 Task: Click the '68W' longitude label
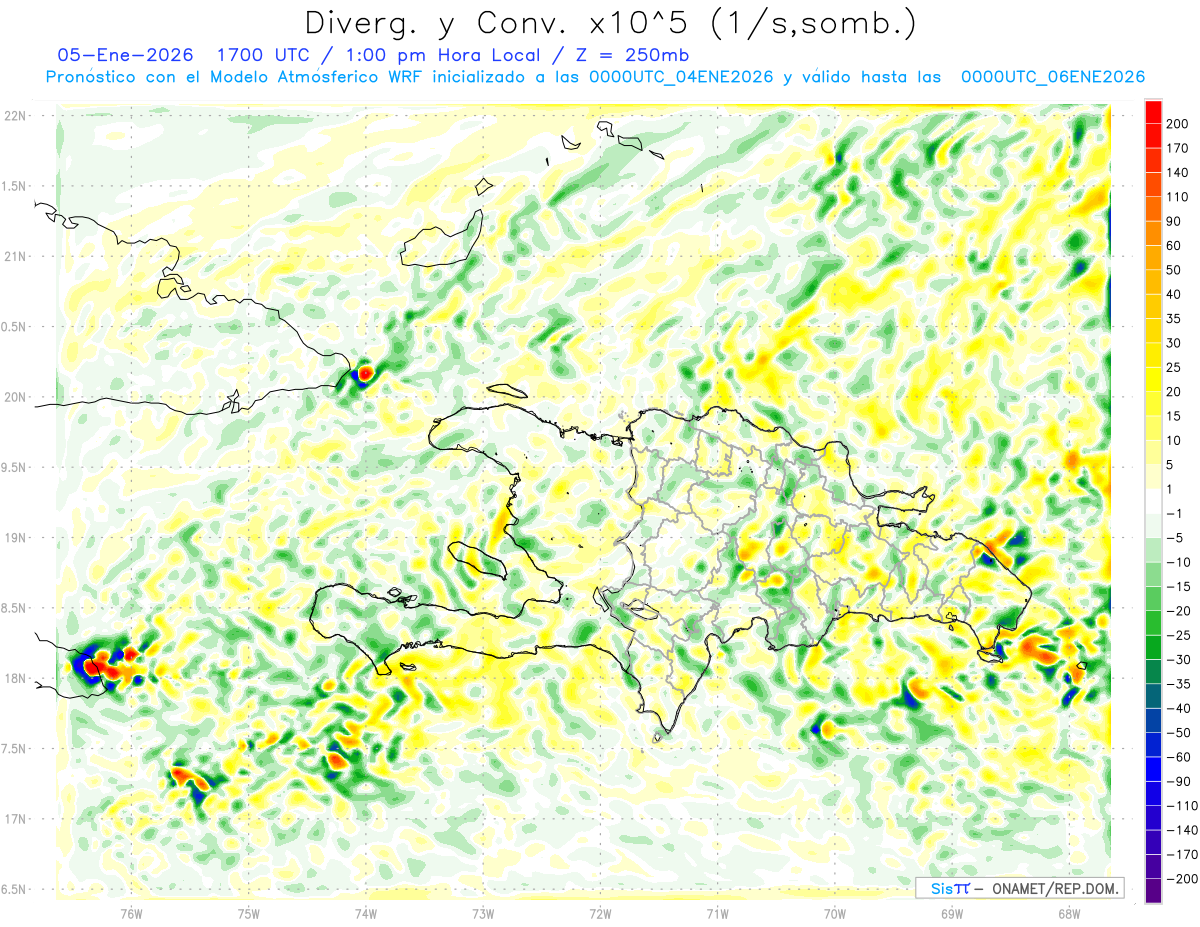1068,912
